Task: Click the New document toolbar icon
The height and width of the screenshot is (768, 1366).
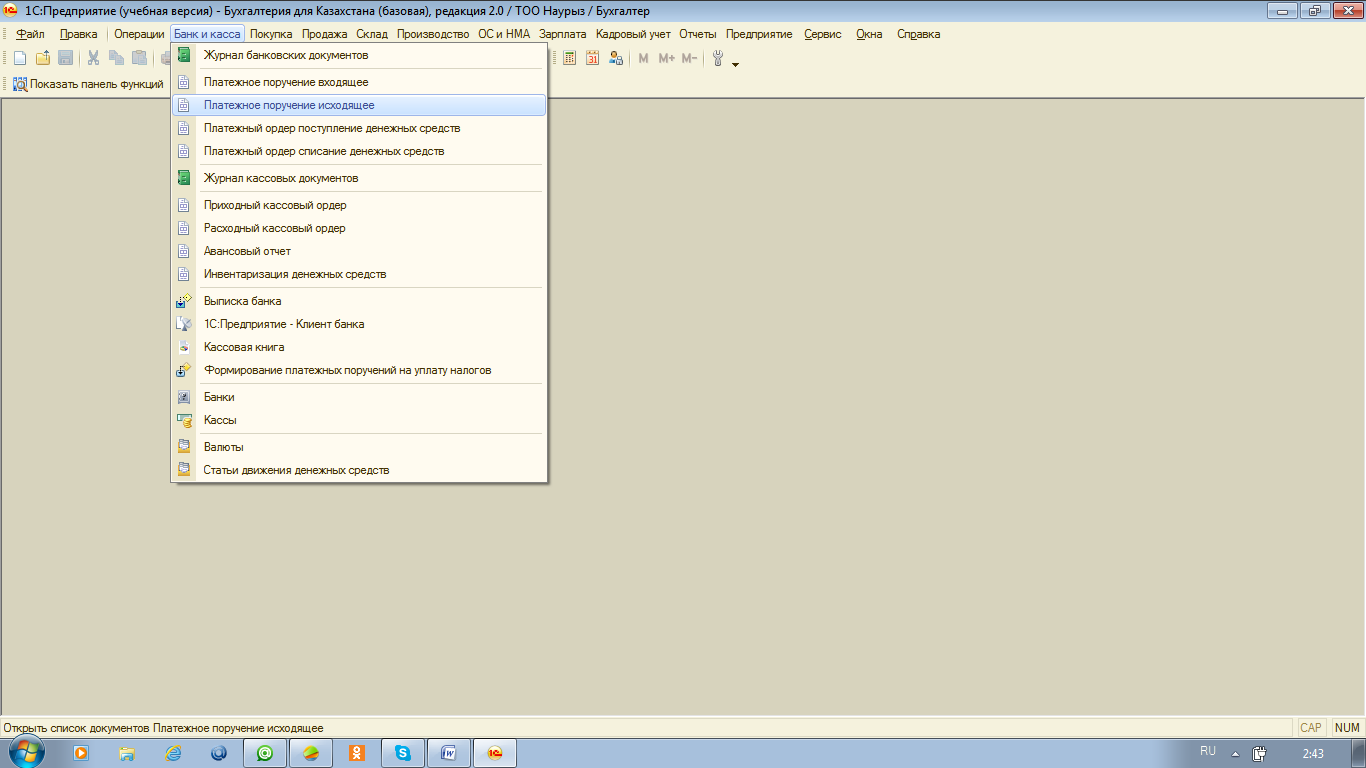Action: 20,58
